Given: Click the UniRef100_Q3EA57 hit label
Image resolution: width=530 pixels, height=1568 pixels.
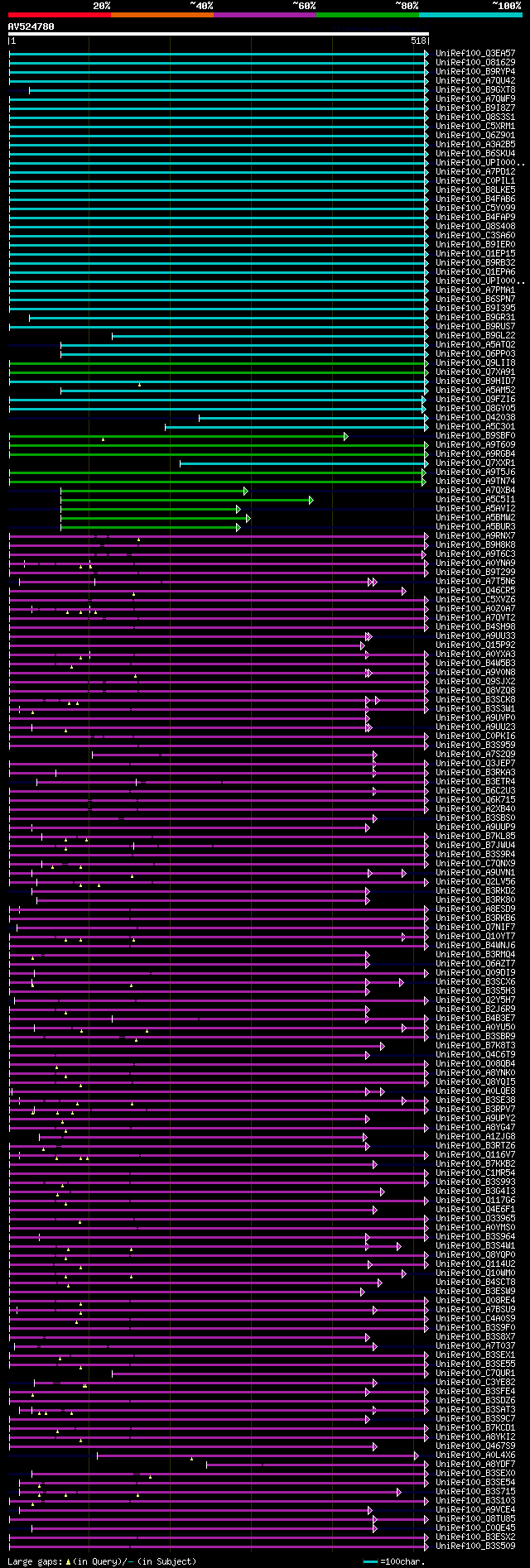Looking at the screenshot, I should coord(475,54).
